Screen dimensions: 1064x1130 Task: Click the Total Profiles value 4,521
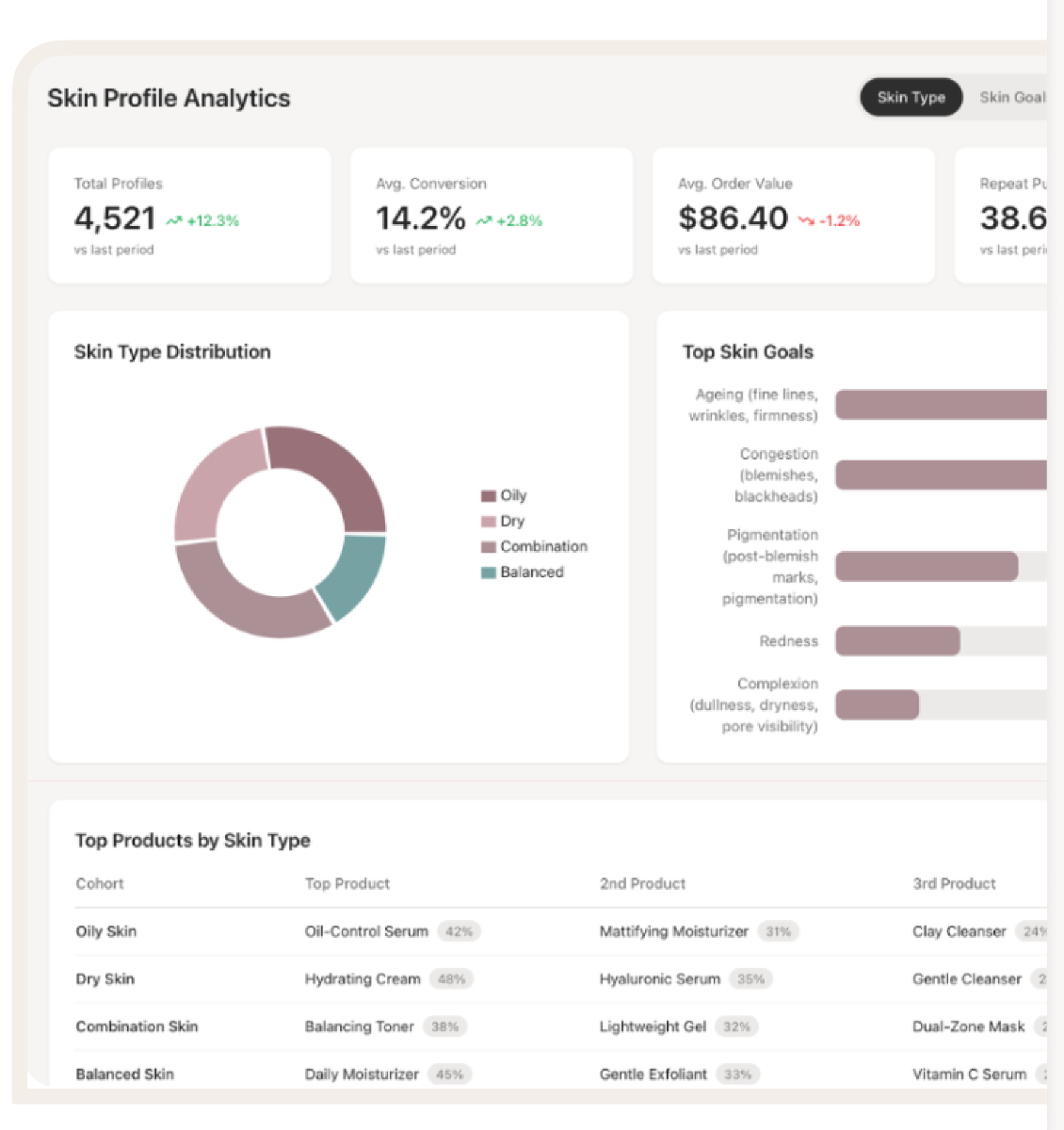tap(115, 218)
